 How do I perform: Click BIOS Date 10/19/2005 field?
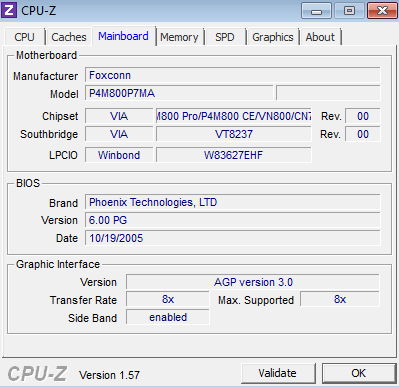coord(233,238)
